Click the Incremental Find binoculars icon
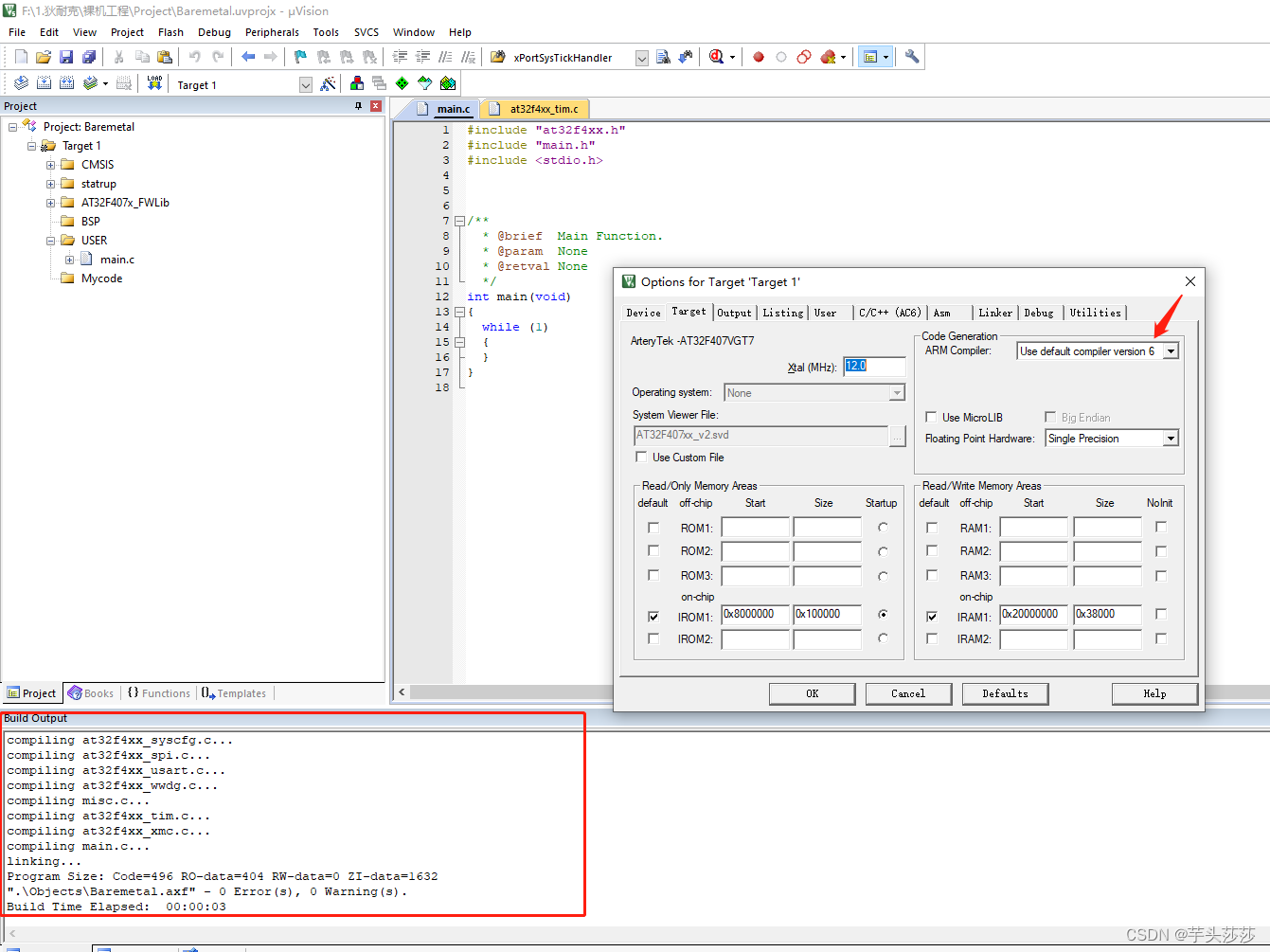 tap(686, 57)
